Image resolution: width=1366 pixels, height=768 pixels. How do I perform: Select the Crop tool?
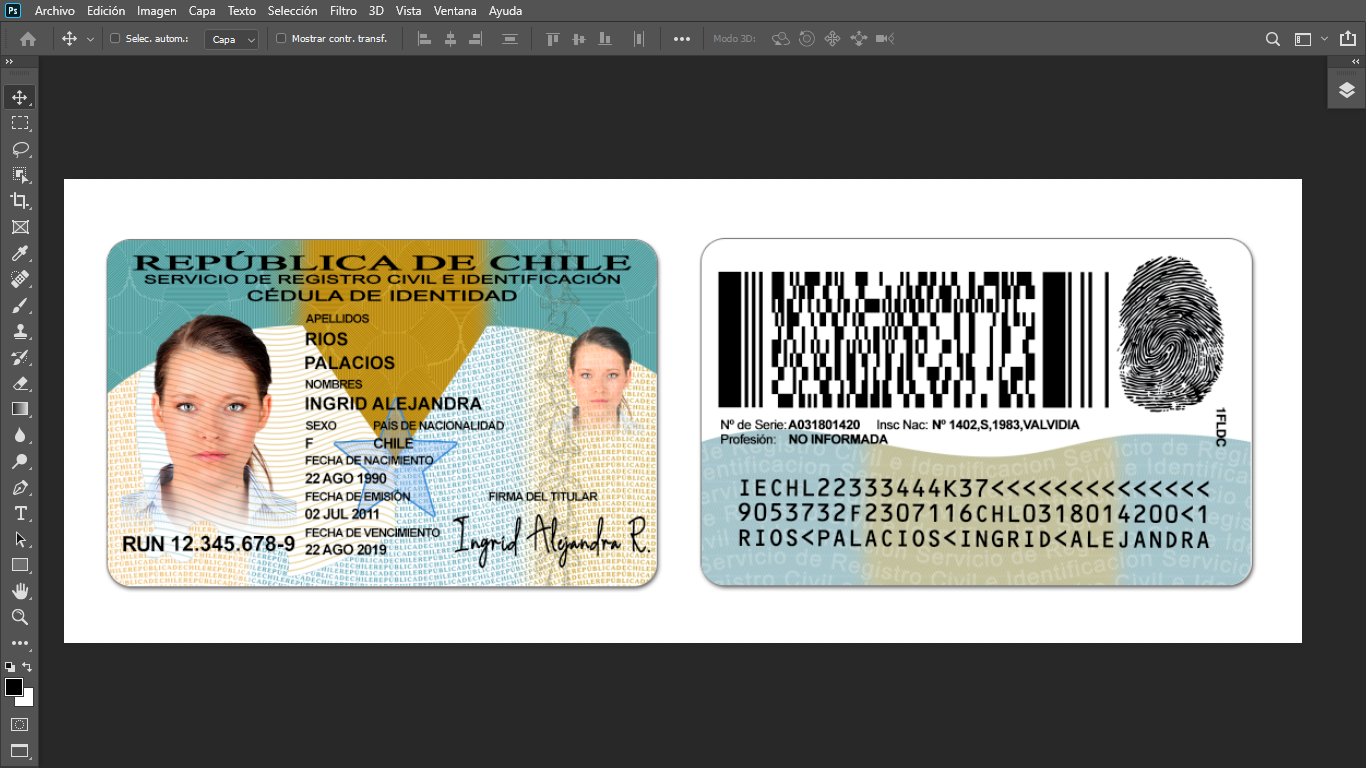[20, 201]
